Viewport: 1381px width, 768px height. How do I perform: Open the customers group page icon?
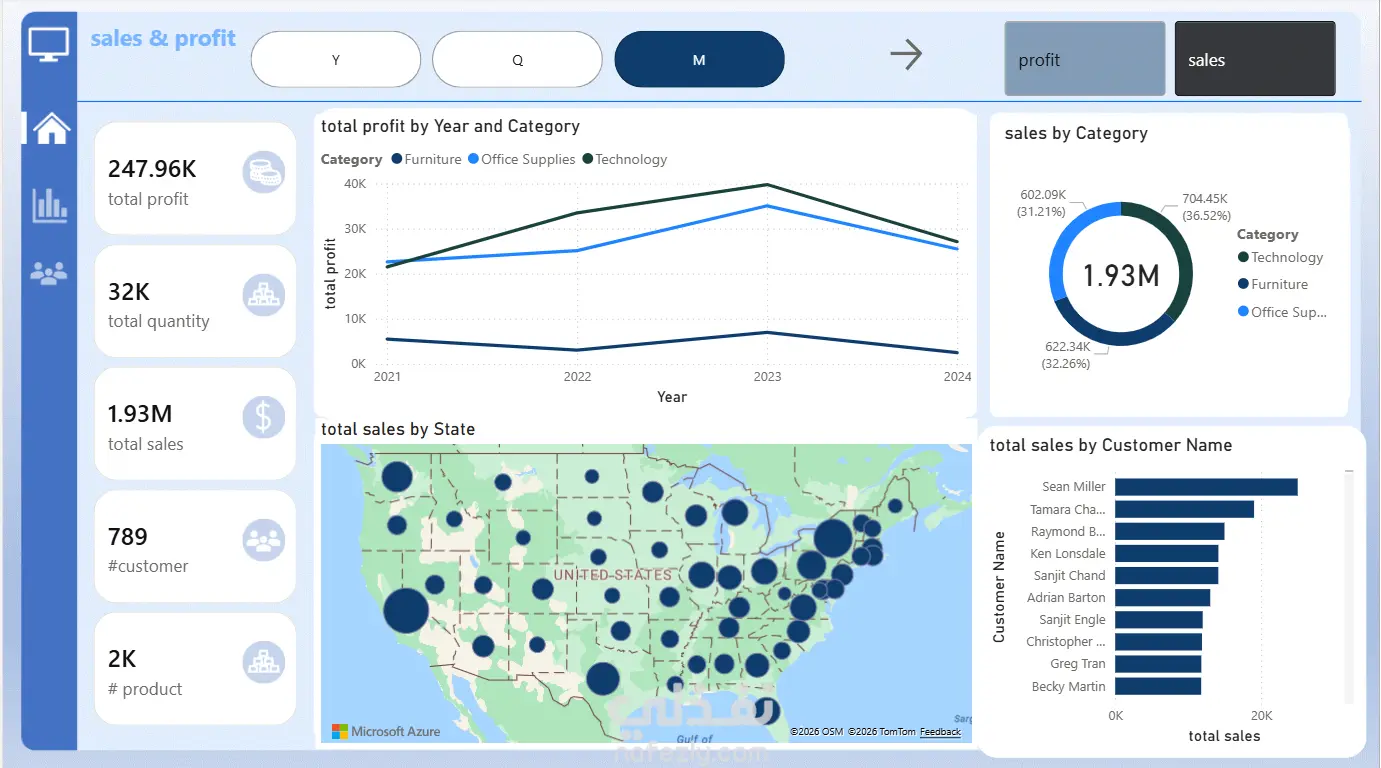[x=49, y=272]
